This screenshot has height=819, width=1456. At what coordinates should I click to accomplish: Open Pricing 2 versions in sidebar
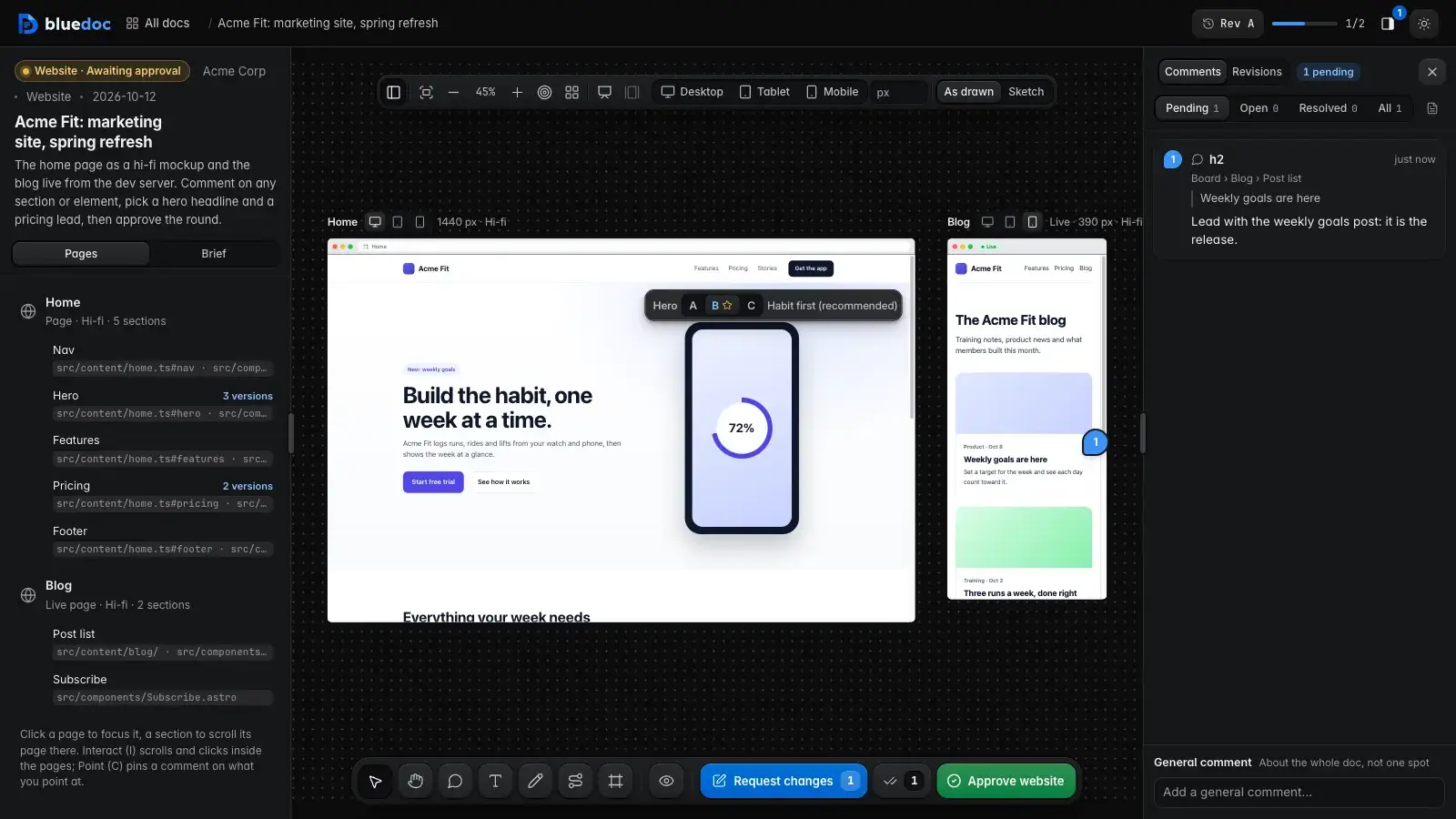click(248, 486)
